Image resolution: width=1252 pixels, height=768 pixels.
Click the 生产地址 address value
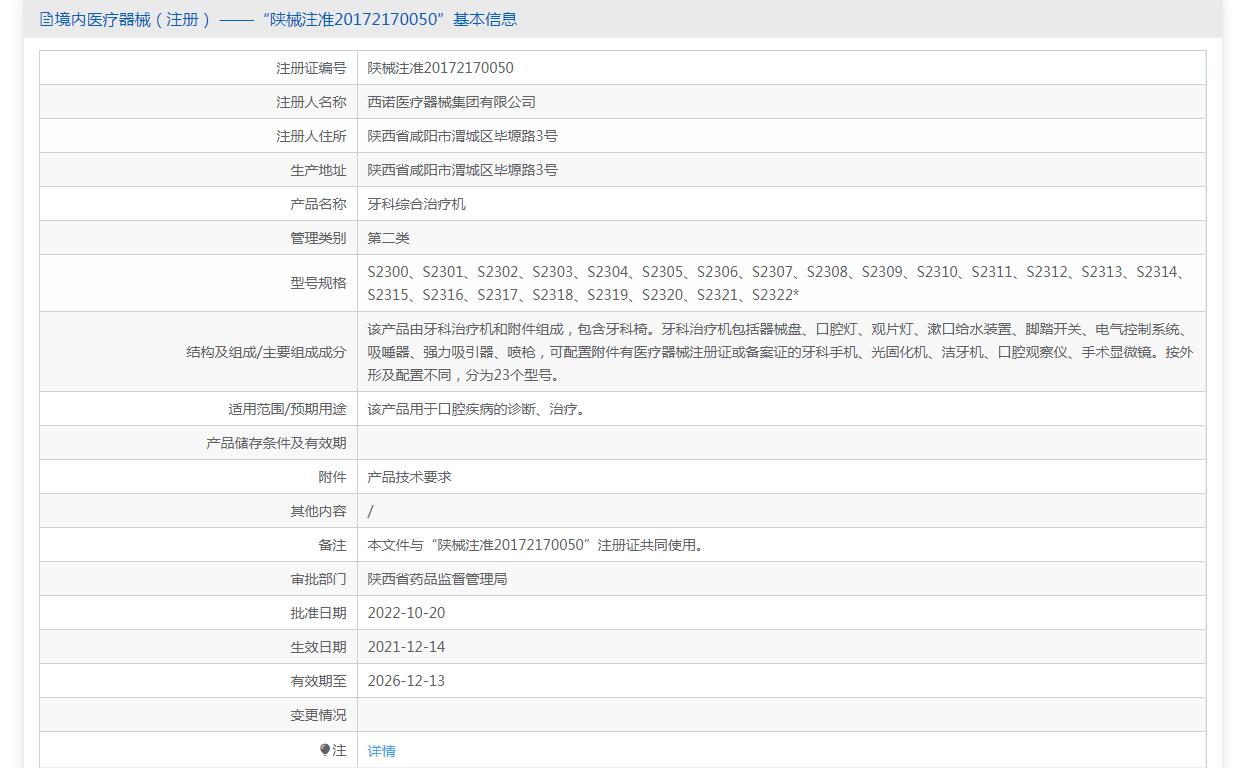click(x=463, y=170)
